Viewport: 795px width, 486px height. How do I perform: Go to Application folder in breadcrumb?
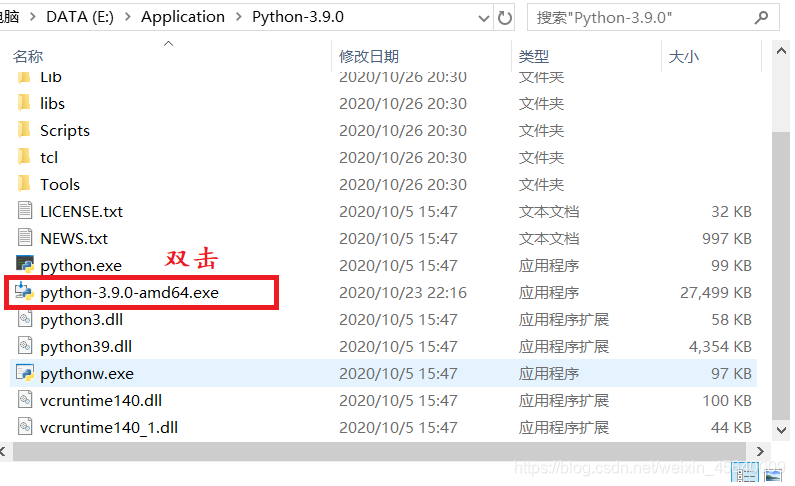(x=183, y=17)
